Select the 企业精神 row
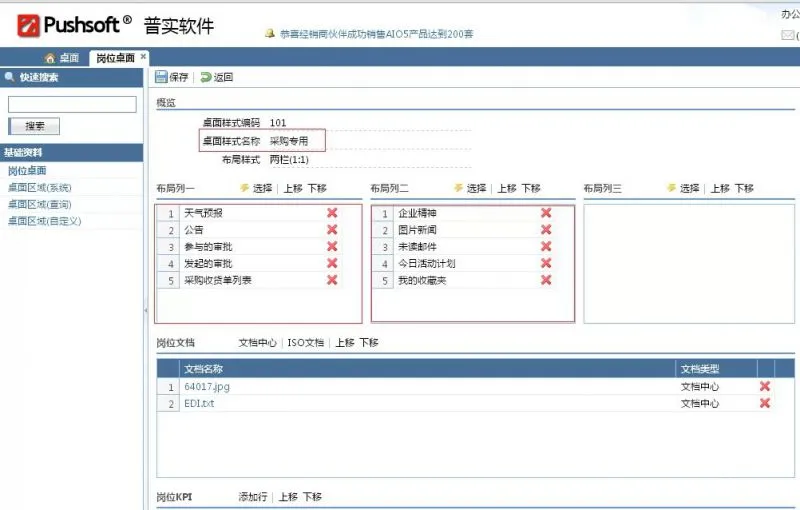Viewport: 800px width, 510px height. (x=464, y=213)
